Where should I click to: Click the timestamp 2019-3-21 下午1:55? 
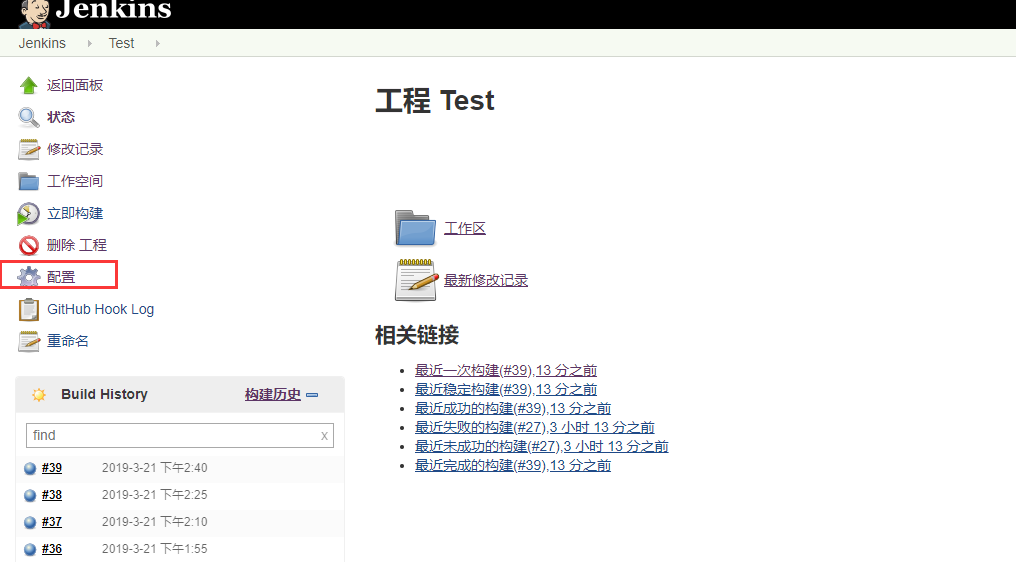point(154,549)
